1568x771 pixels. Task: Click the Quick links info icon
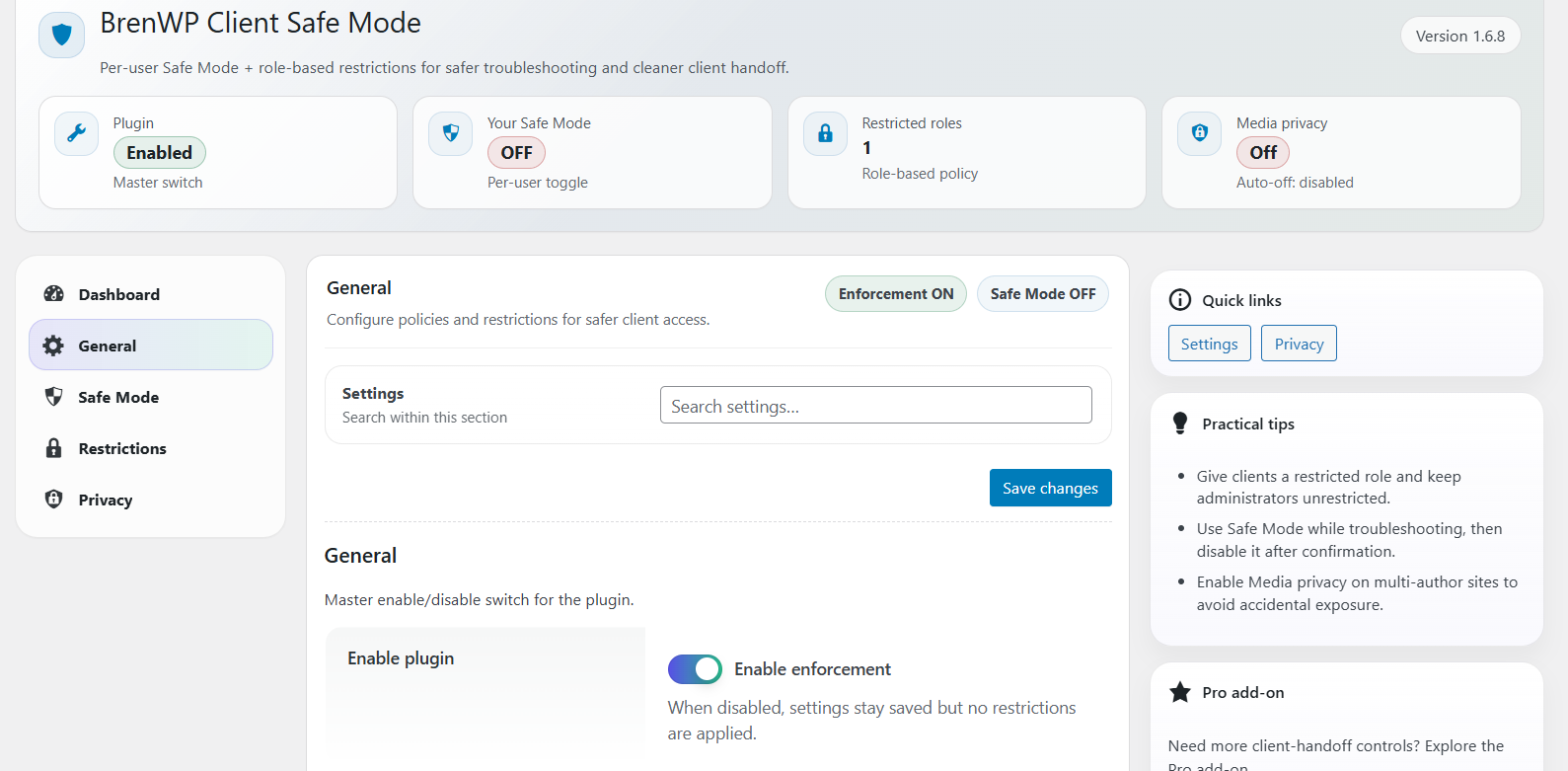click(1179, 300)
